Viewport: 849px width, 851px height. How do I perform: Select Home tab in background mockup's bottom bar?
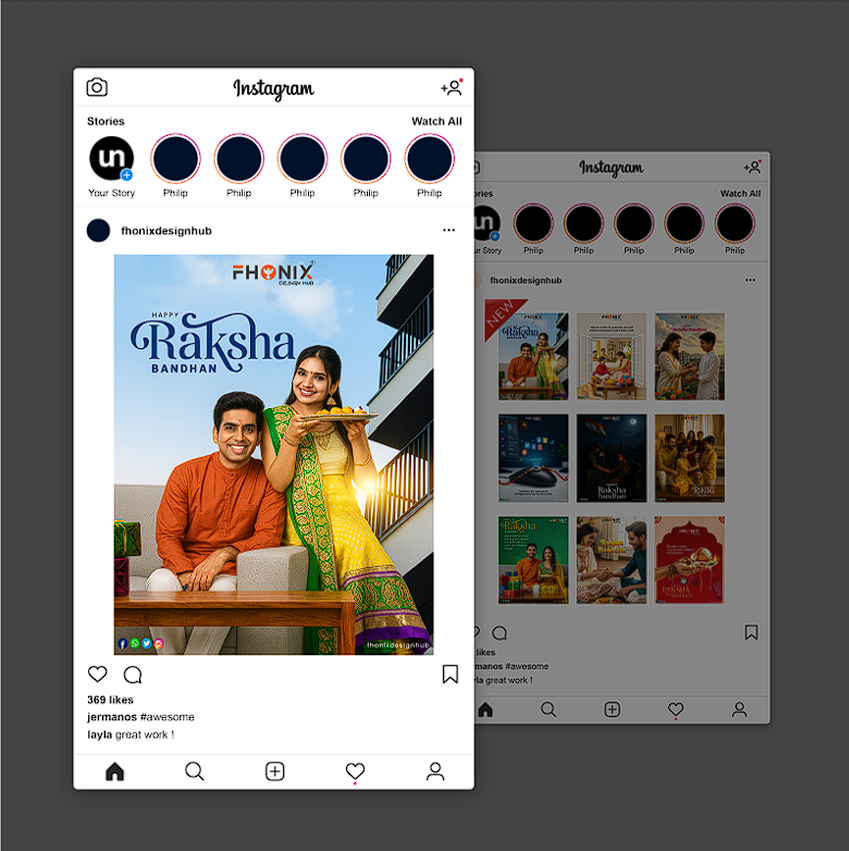[x=486, y=709]
